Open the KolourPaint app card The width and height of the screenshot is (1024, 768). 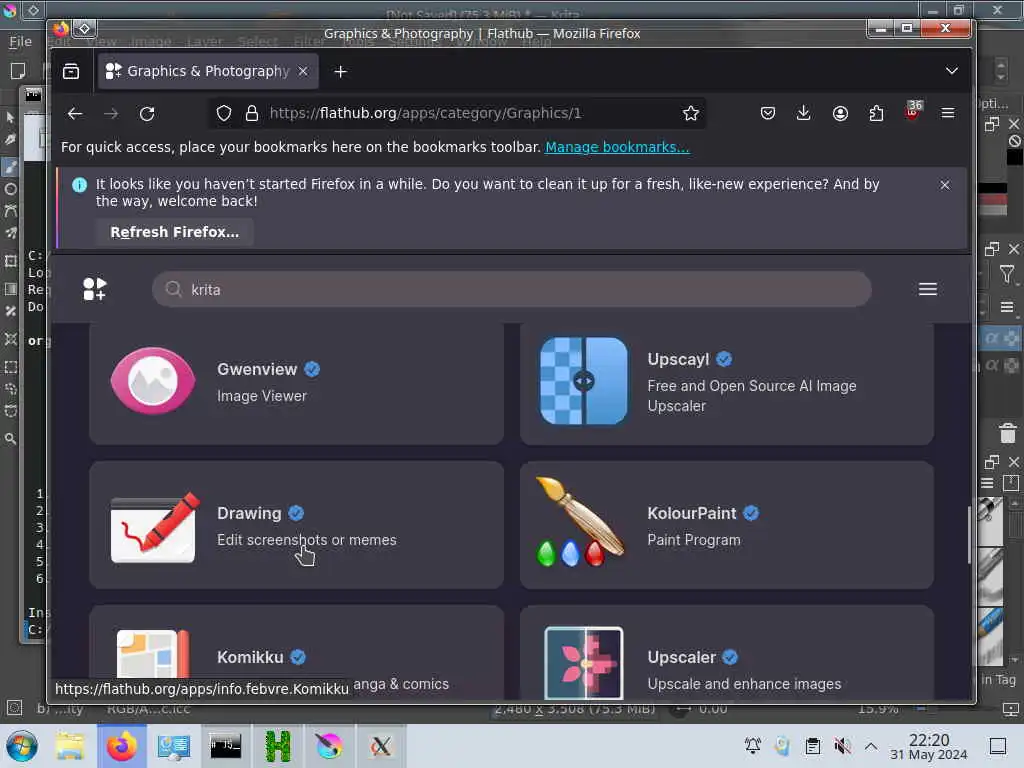pos(727,526)
